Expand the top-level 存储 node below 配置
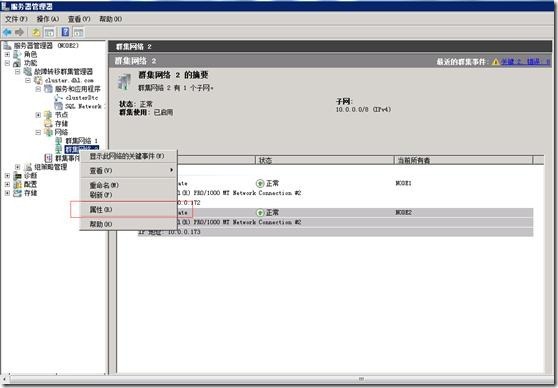Screen dimensions: 558x388 7,193
